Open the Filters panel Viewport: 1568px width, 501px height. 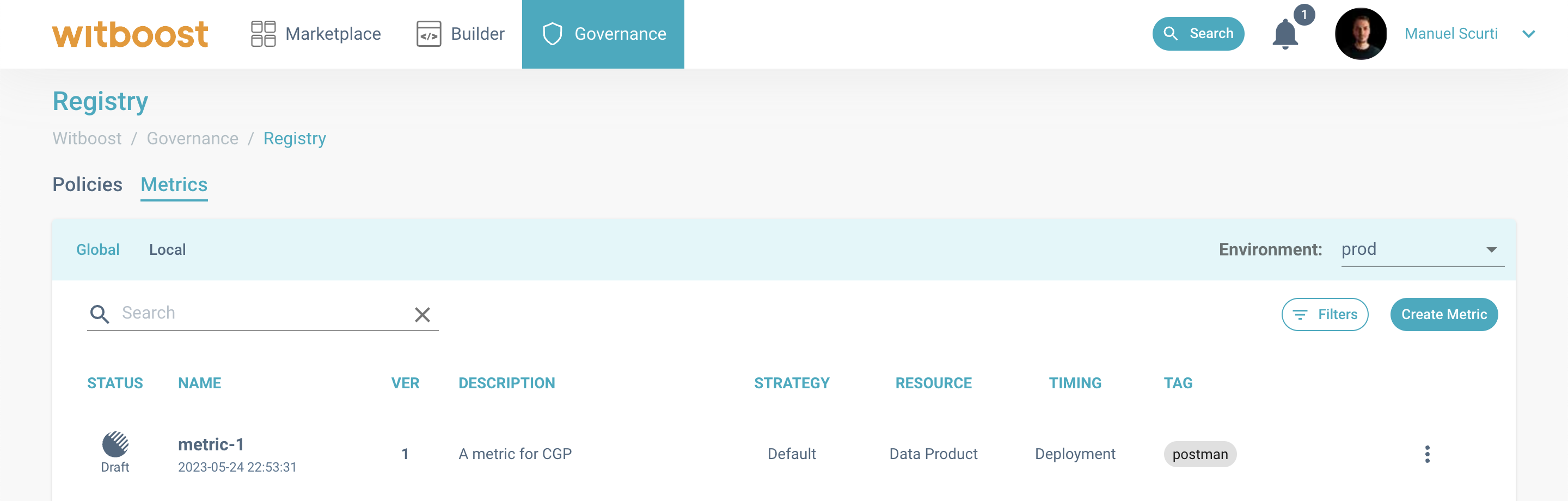[1325, 315]
